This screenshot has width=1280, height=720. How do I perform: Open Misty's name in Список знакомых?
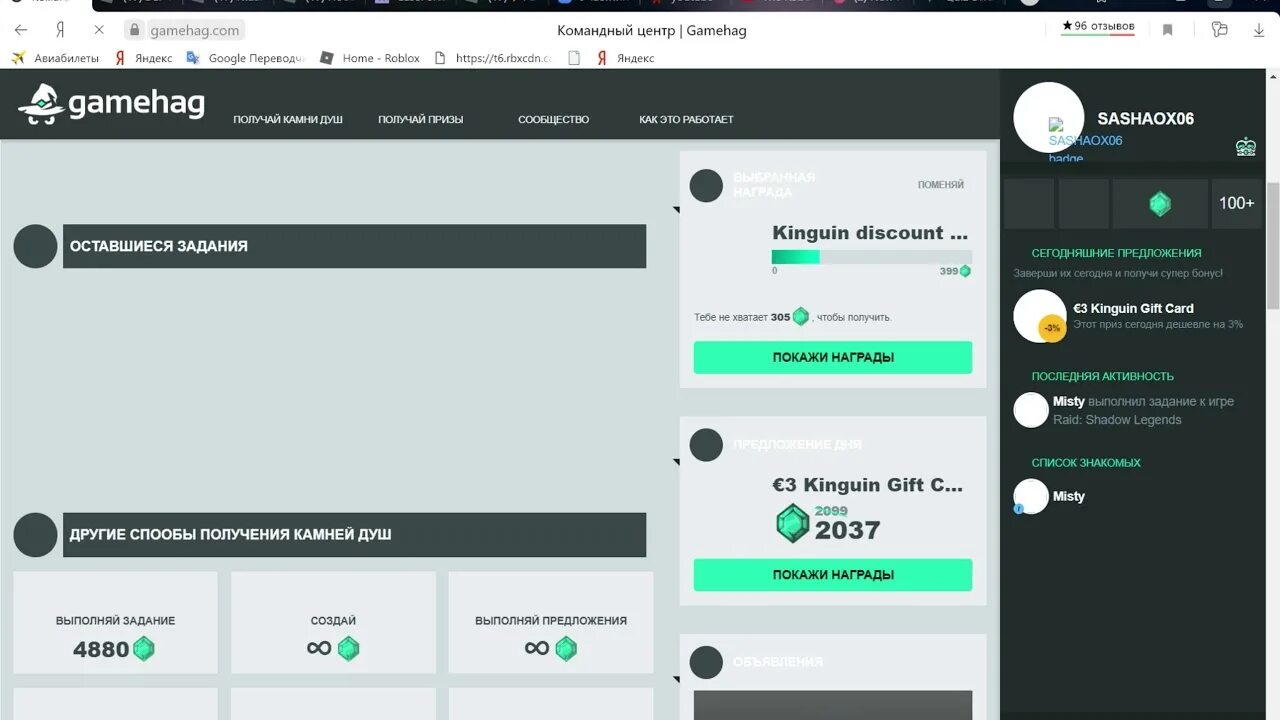1069,496
